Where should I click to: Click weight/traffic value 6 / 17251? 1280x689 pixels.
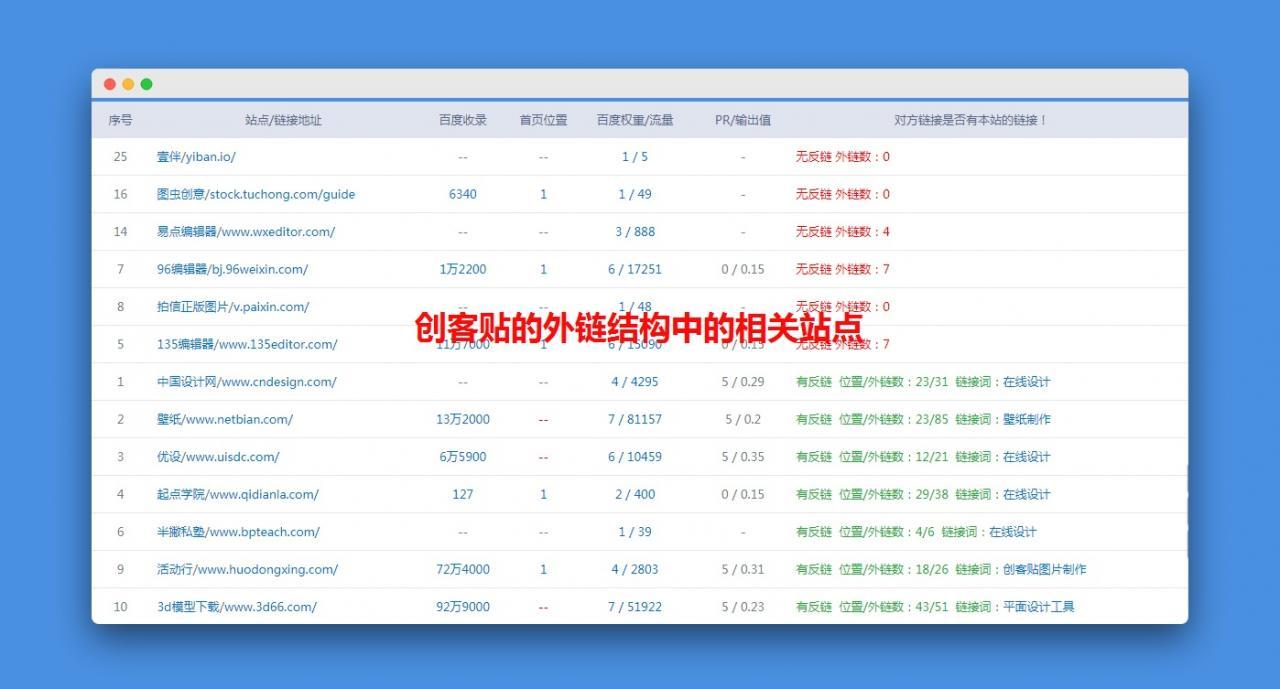[635, 269]
